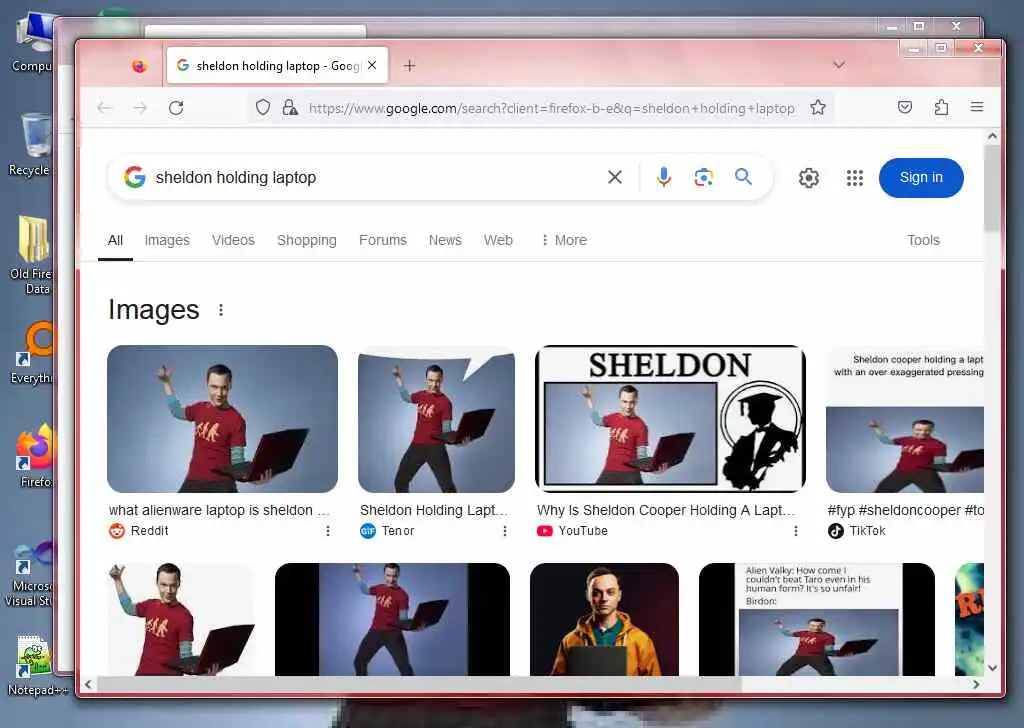The height and width of the screenshot is (728, 1024).
Task: Start search by voice microphone
Action: [x=664, y=177]
